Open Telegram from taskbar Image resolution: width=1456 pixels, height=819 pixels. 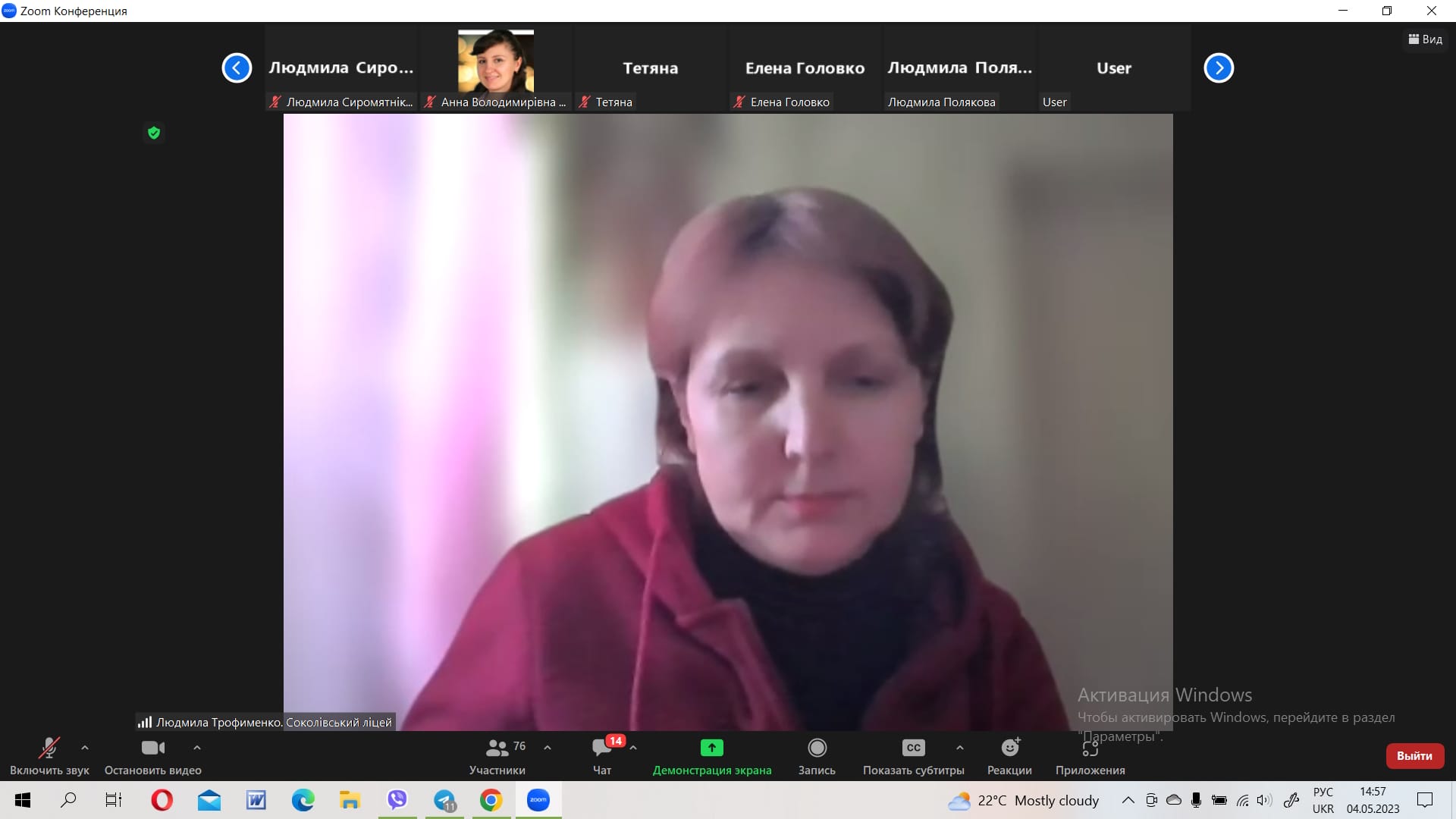click(x=444, y=800)
